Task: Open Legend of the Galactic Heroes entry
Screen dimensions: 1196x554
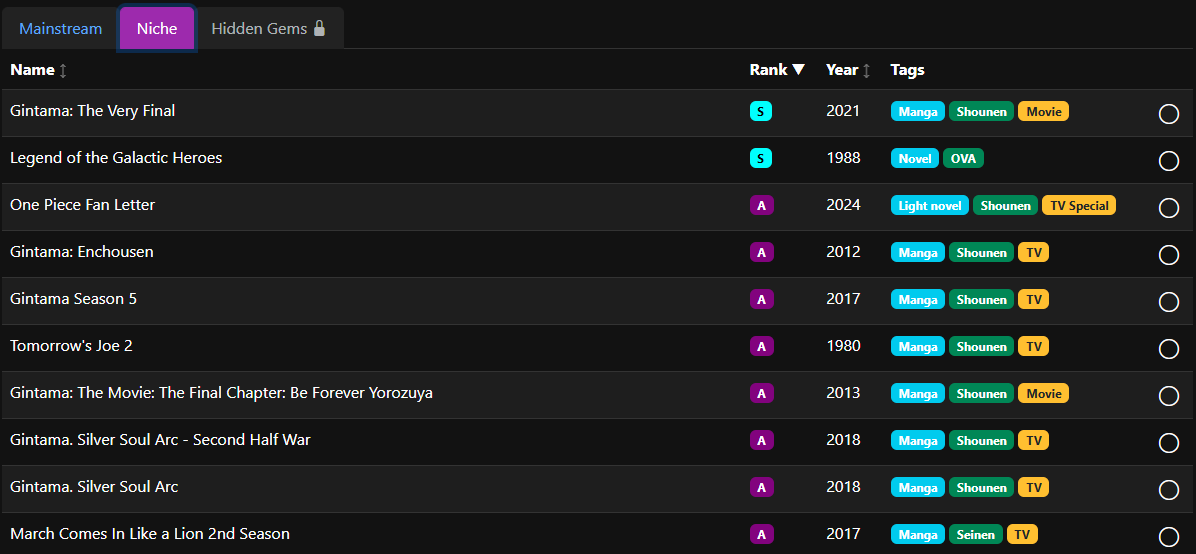Action: (x=116, y=158)
